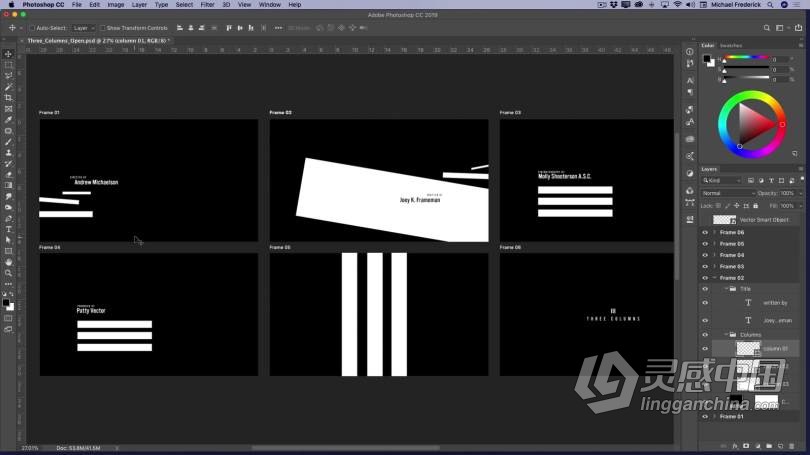
Task: Select the Eyedropper tool
Action: (x=8, y=120)
